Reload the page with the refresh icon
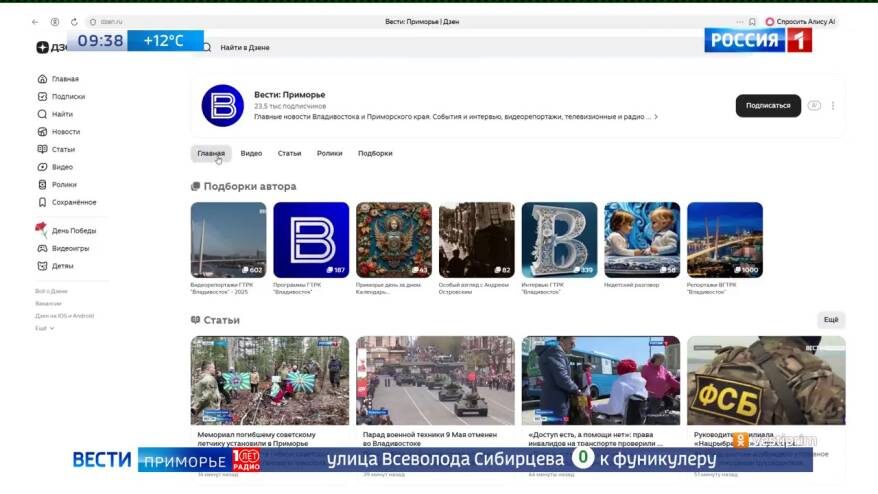Screen dimensions: 878x494 [x=74, y=22]
